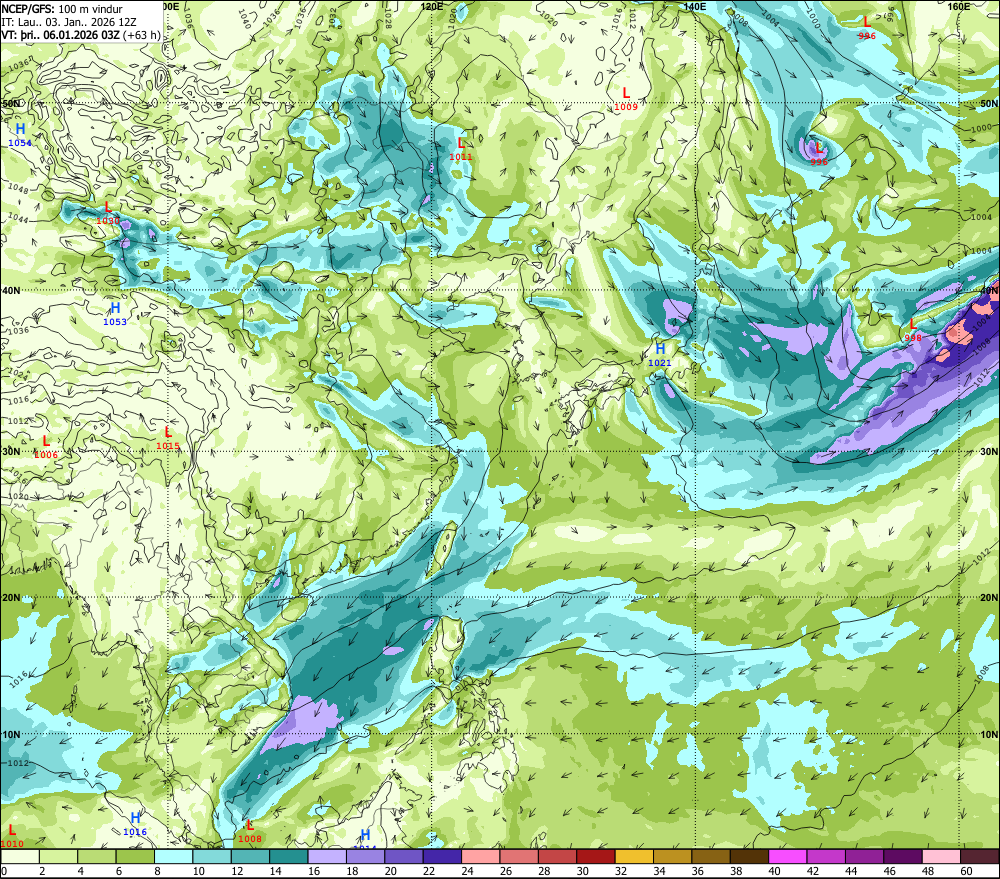Viewport: 1000px width, 879px height.
Task: Select the L 1030 low pressure marker
Action: 108,213
